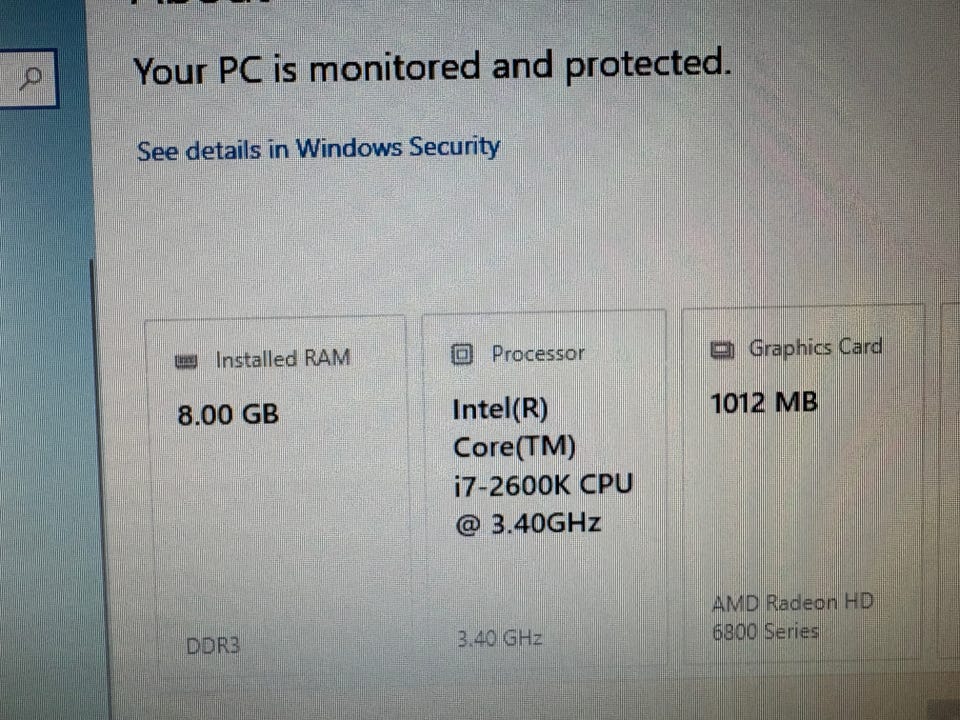Click the search magnifier icon
The image size is (960, 720).
coord(32,78)
